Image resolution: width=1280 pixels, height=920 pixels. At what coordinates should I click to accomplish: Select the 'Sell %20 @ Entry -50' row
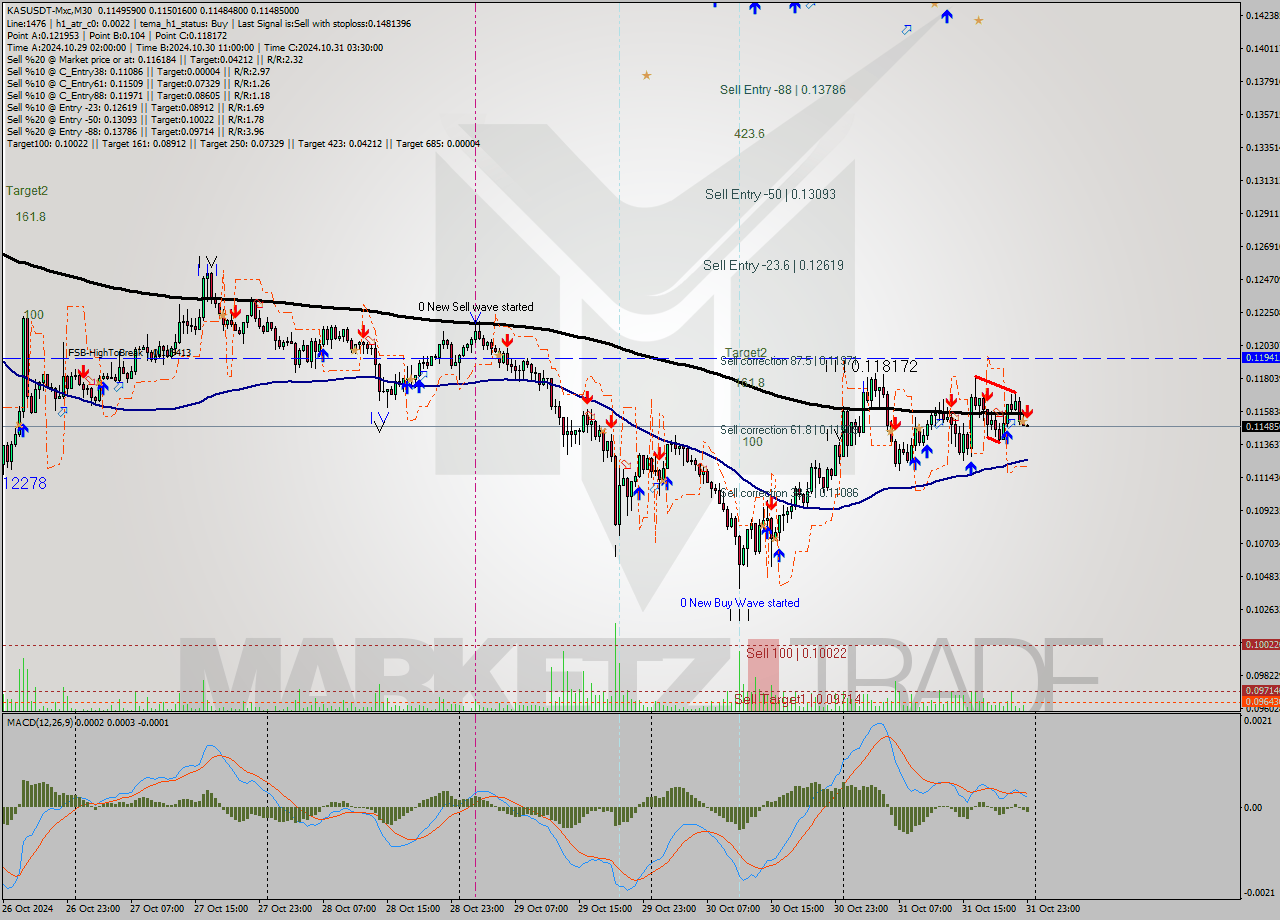click(135, 119)
